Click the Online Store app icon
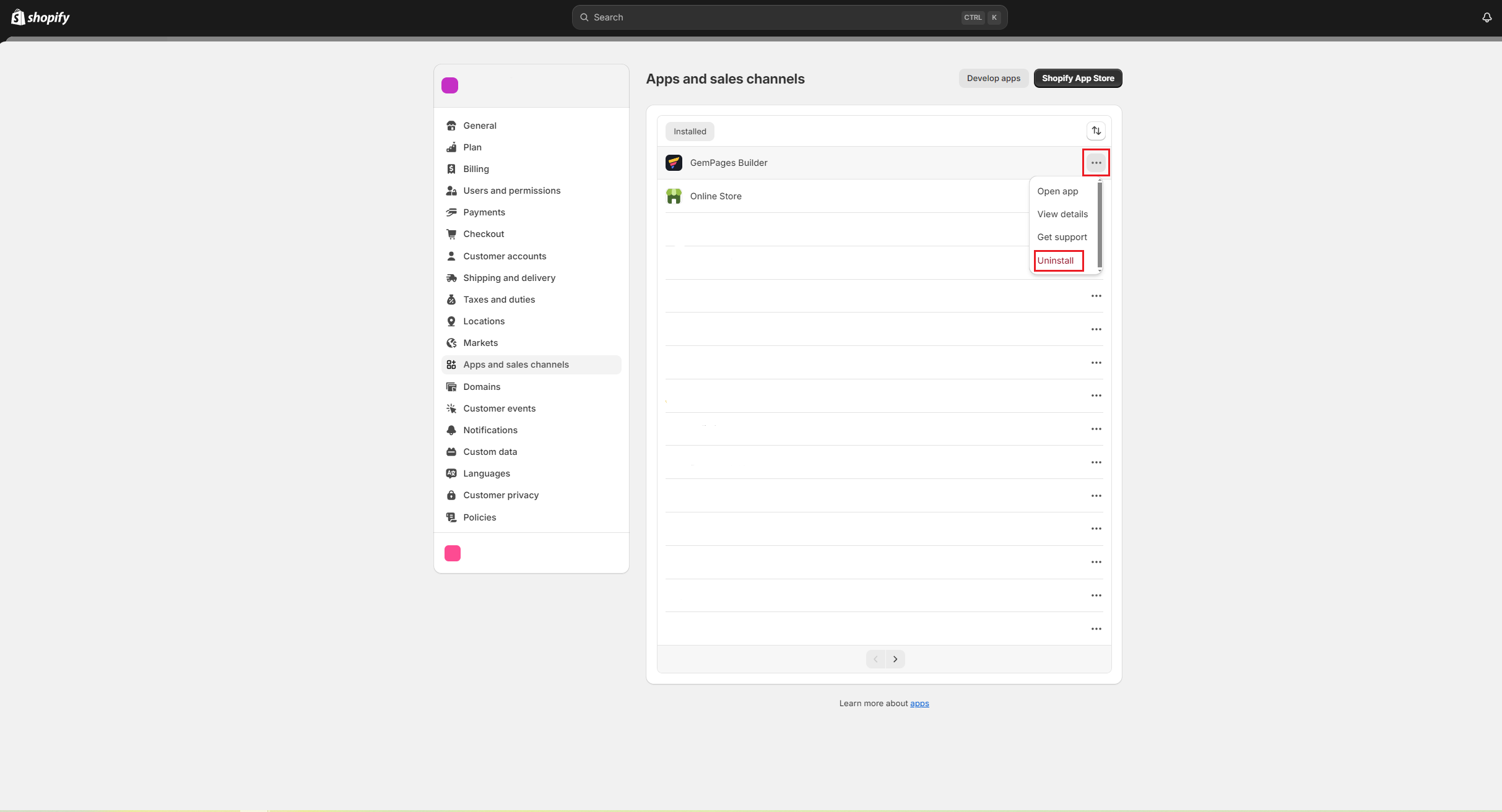 point(674,196)
